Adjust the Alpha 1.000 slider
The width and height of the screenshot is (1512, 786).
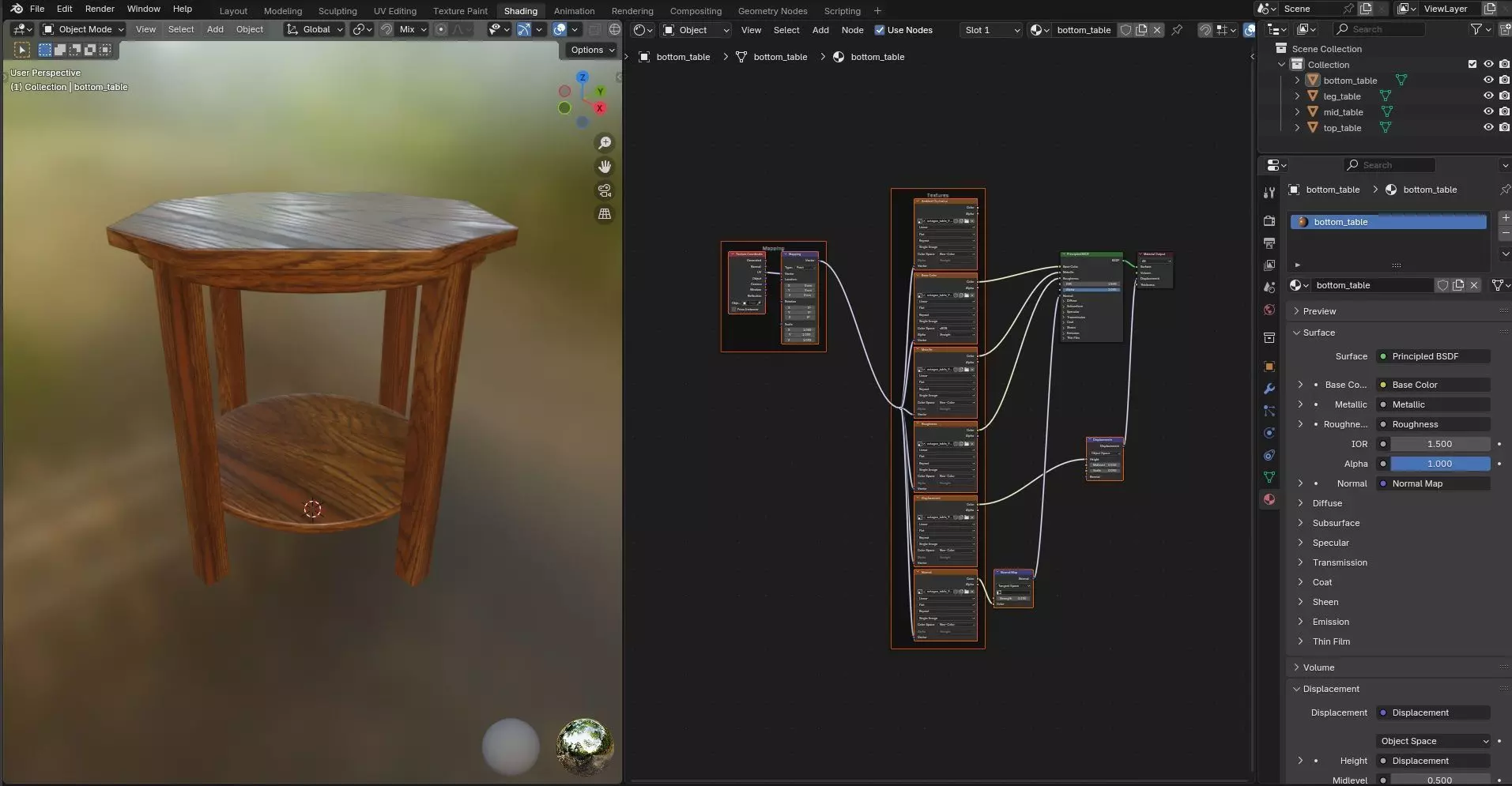click(x=1440, y=464)
